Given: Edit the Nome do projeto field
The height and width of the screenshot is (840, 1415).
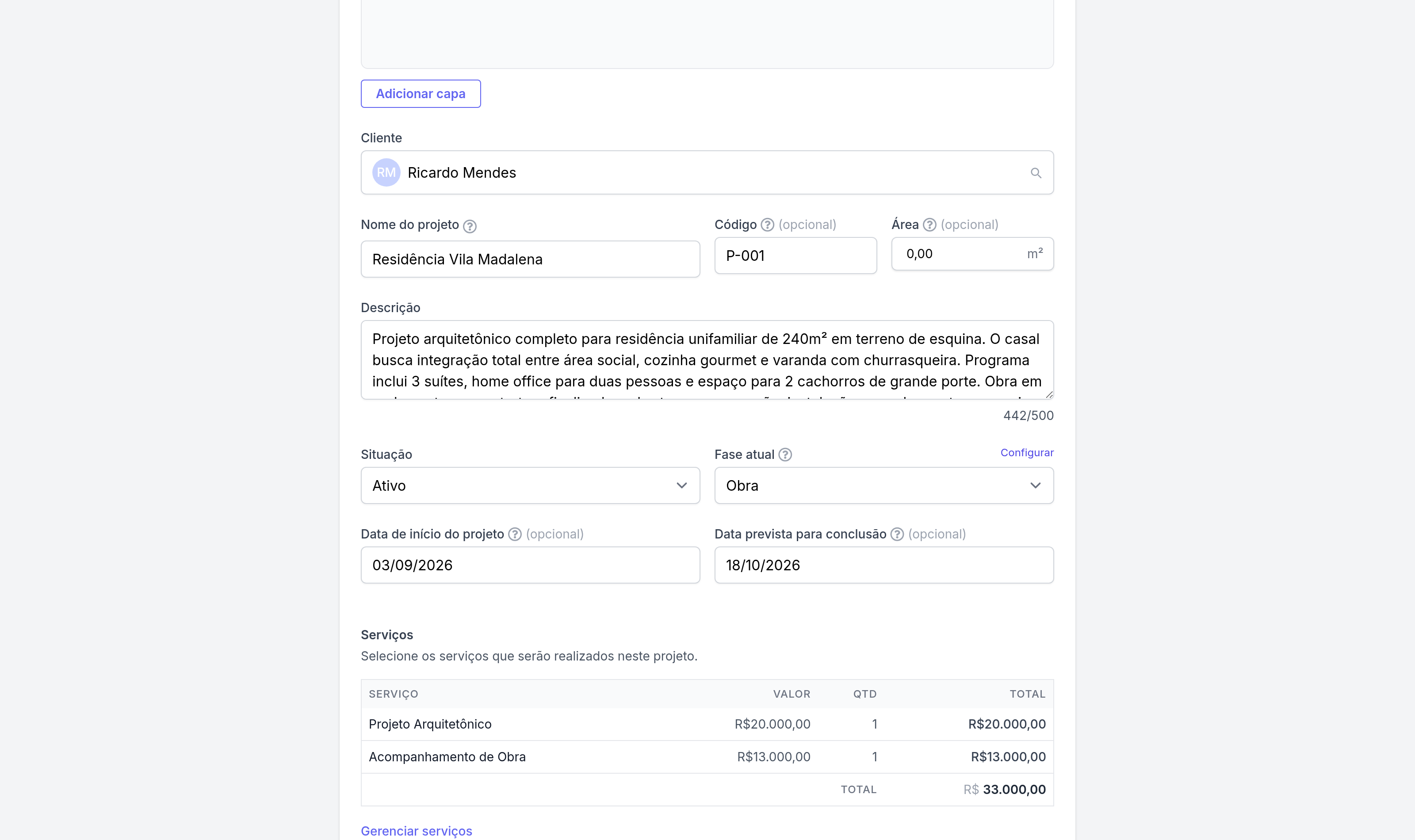Looking at the screenshot, I should (530, 259).
